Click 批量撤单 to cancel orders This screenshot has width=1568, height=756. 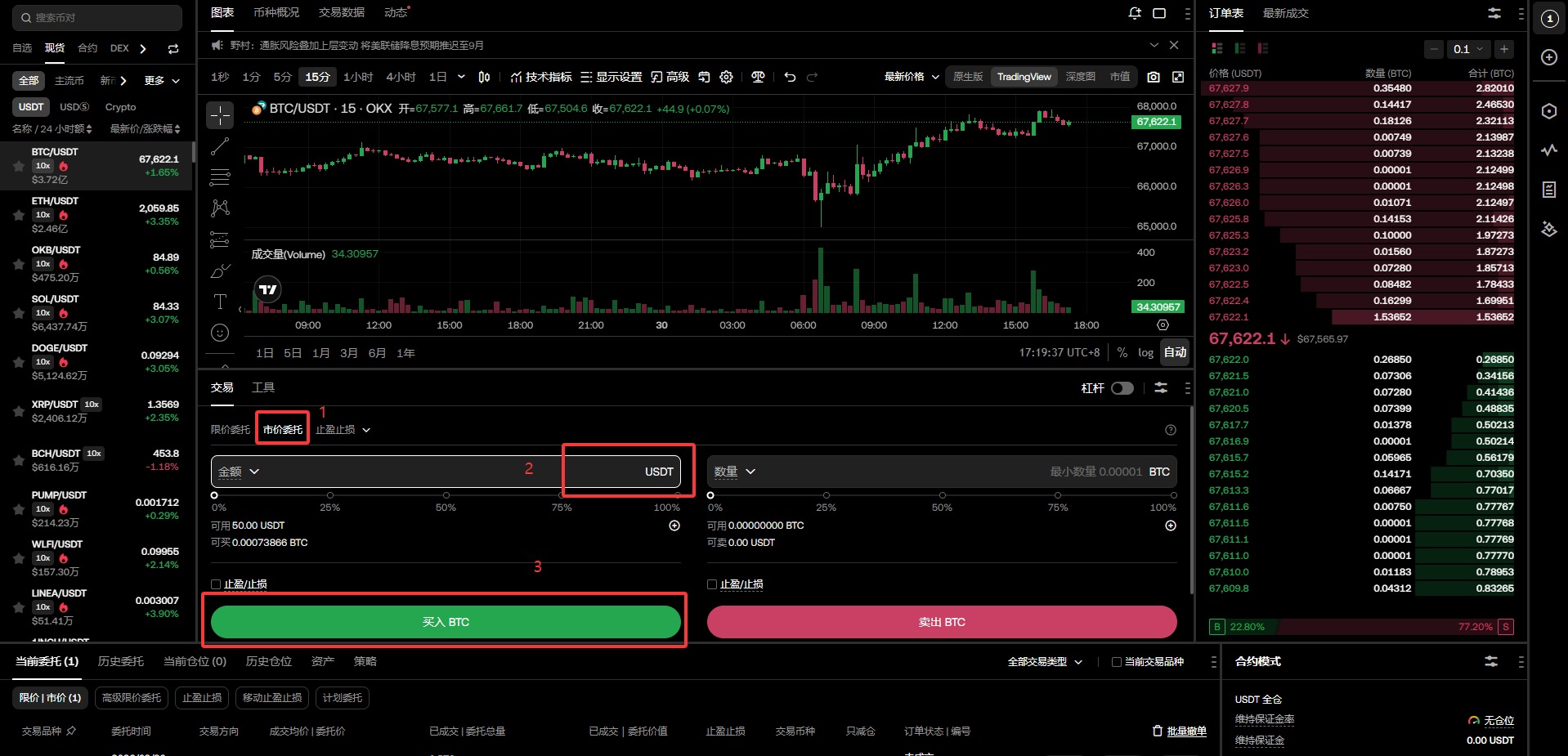1180,731
